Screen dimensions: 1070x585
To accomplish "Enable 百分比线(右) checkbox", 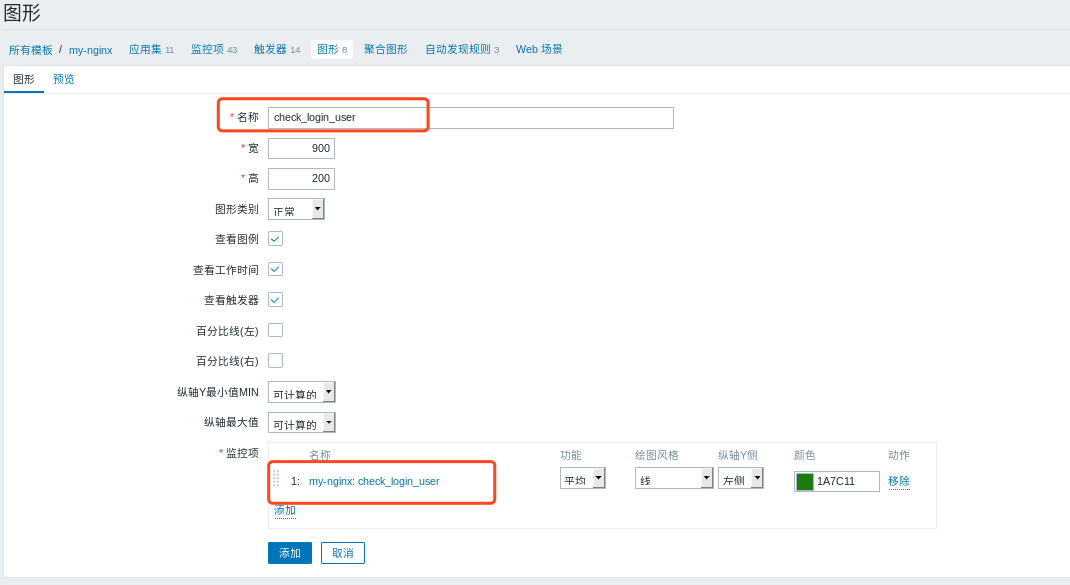I will [x=274, y=360].
